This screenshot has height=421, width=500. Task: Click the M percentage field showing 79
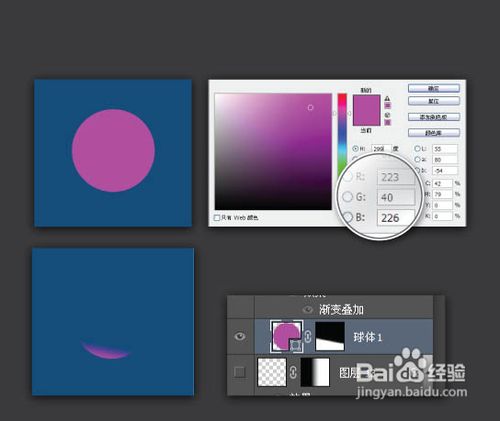pyautogui.click(x=443, y=194)
